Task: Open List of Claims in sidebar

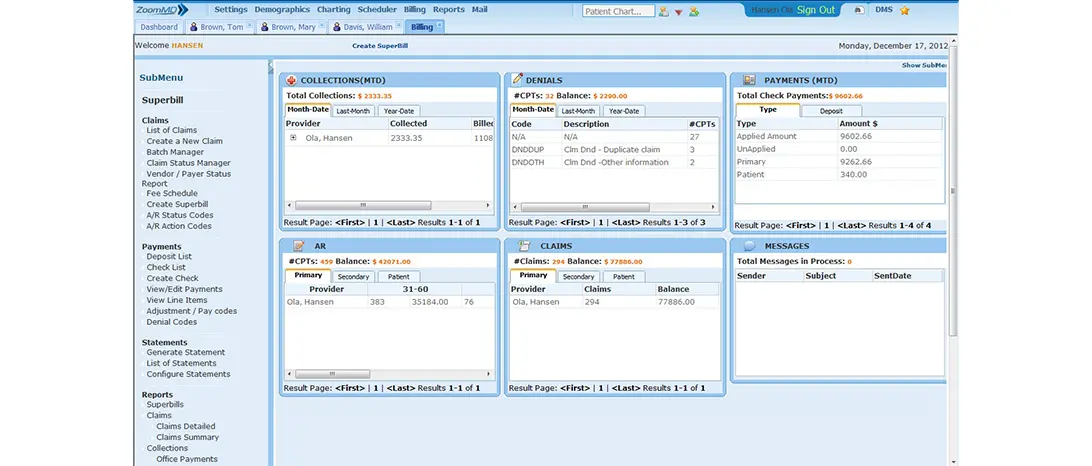Action: tap(171, 130)
